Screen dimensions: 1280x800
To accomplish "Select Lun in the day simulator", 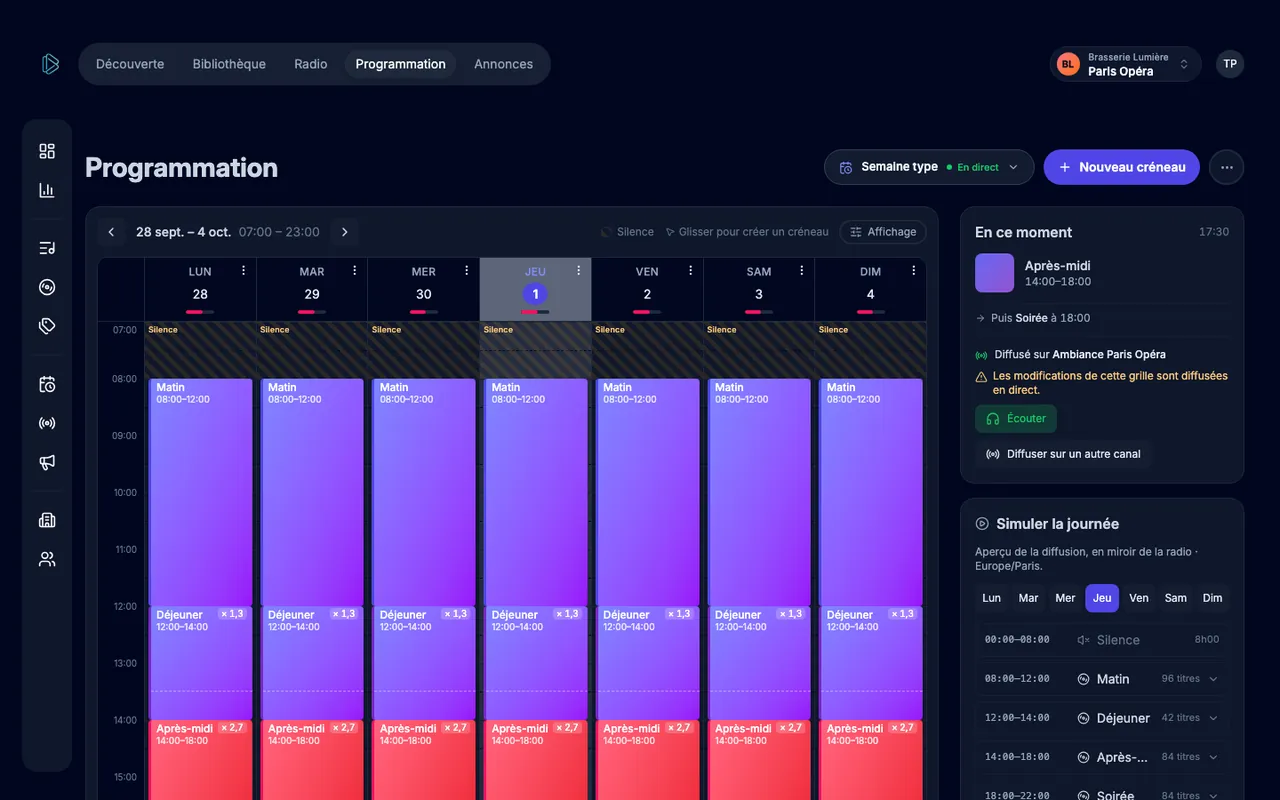I will click(x=991, y=598).
